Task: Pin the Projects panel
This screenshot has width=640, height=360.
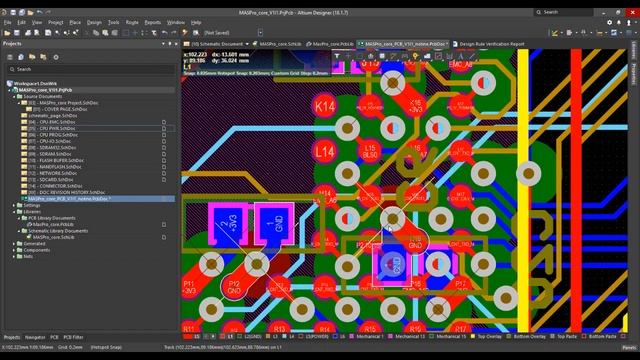Action: 170,44
